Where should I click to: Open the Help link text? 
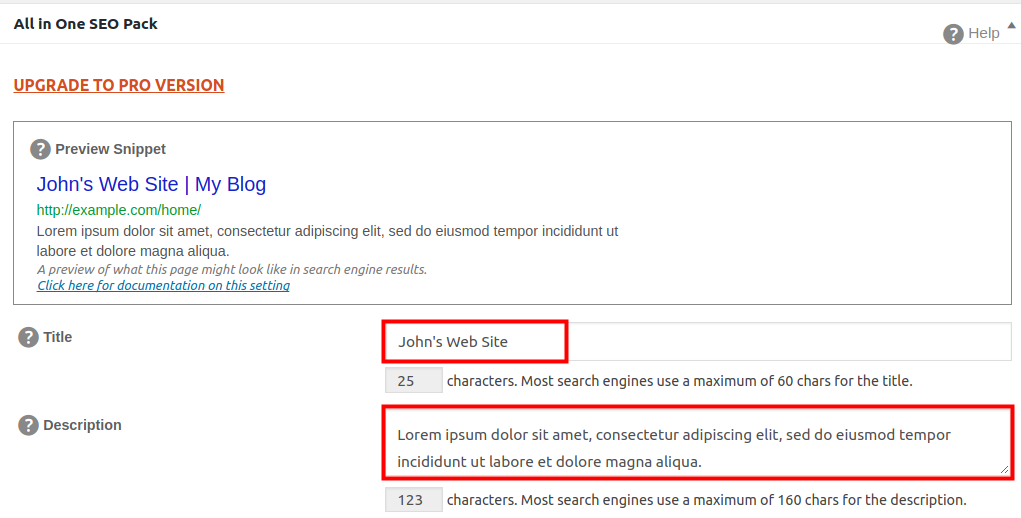coord(983,33)
